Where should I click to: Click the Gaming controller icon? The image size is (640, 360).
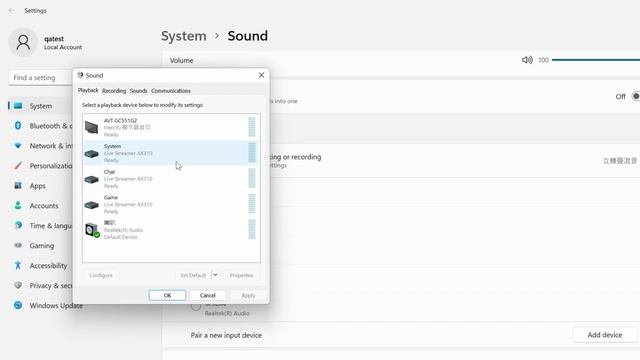18,245
